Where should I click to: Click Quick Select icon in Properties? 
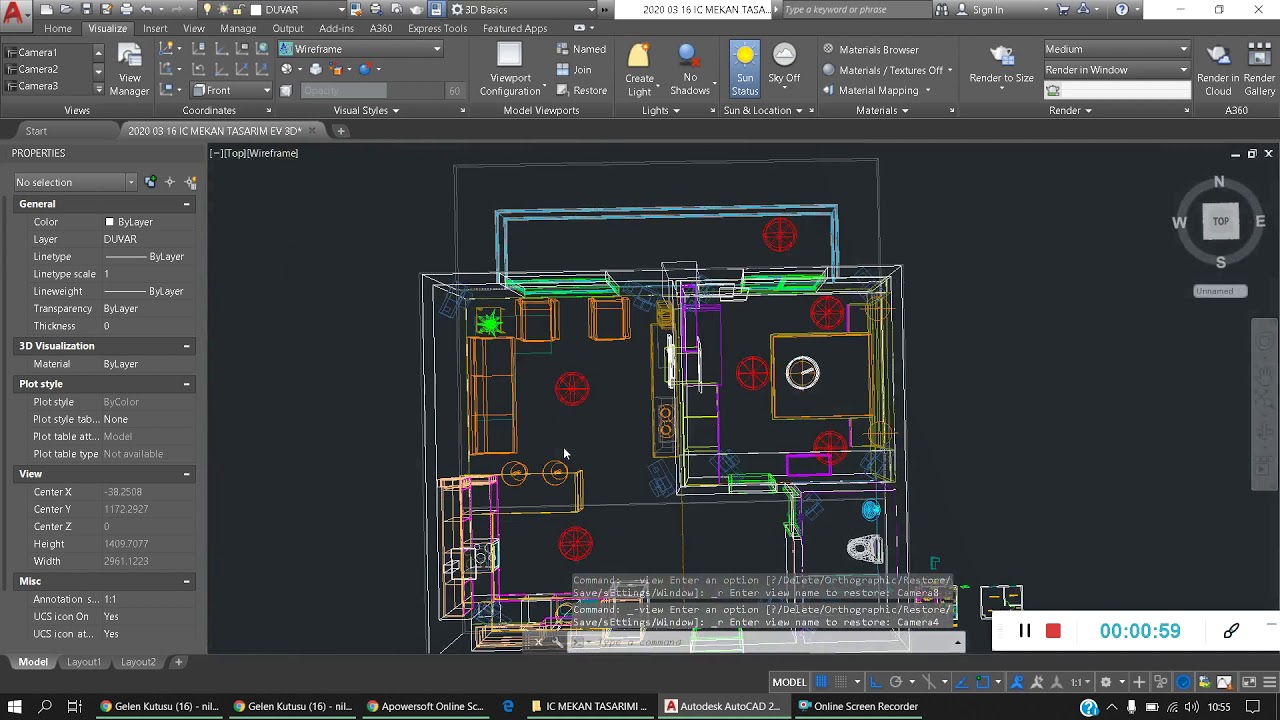point(191,182)
